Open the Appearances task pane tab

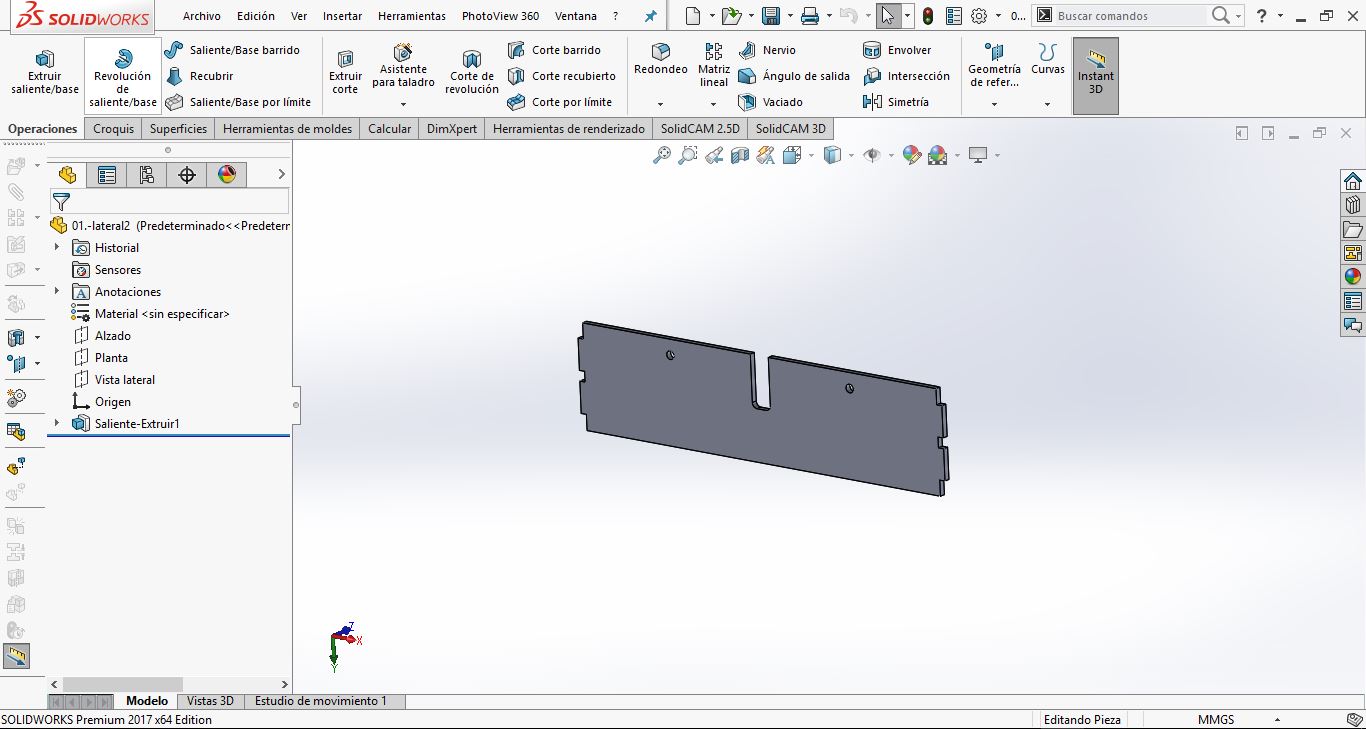(x=1353, y=276)
